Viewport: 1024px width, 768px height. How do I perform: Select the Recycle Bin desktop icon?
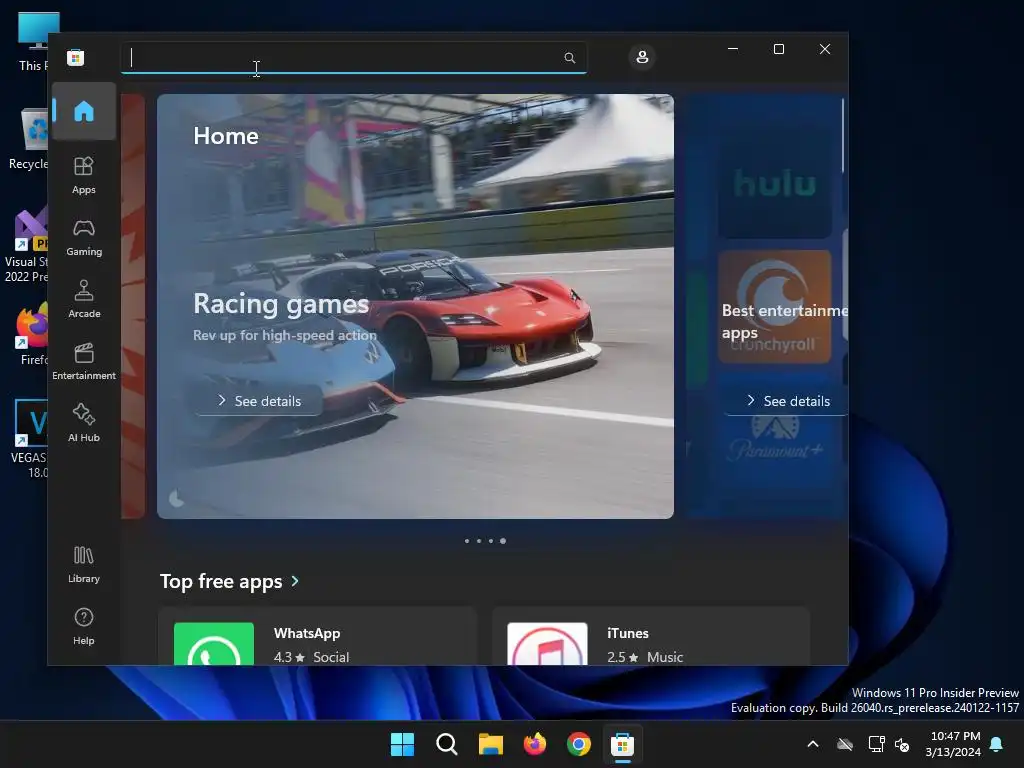point(28,138)
